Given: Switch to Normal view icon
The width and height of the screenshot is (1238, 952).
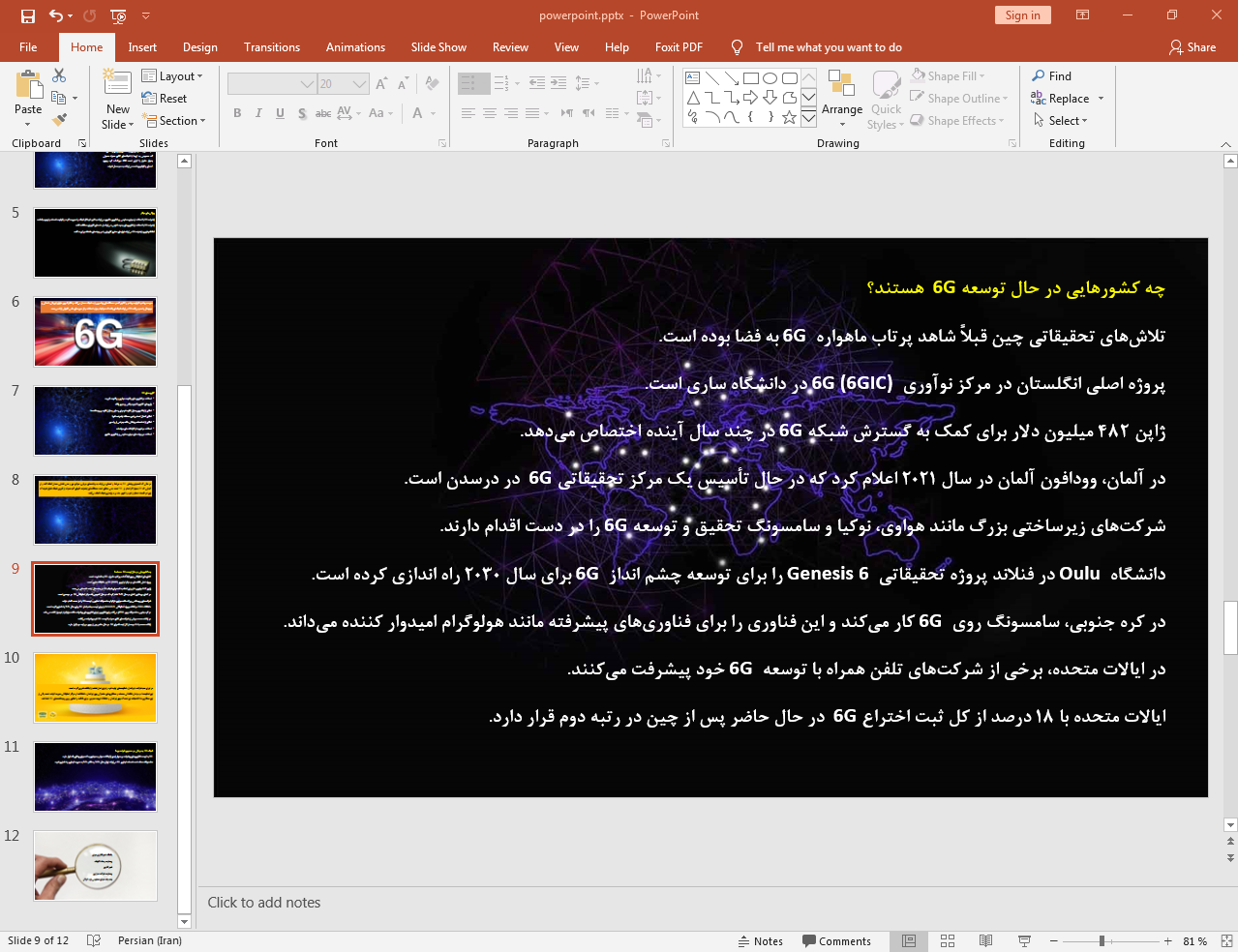Looking at the screenshot, I should 909,941.
